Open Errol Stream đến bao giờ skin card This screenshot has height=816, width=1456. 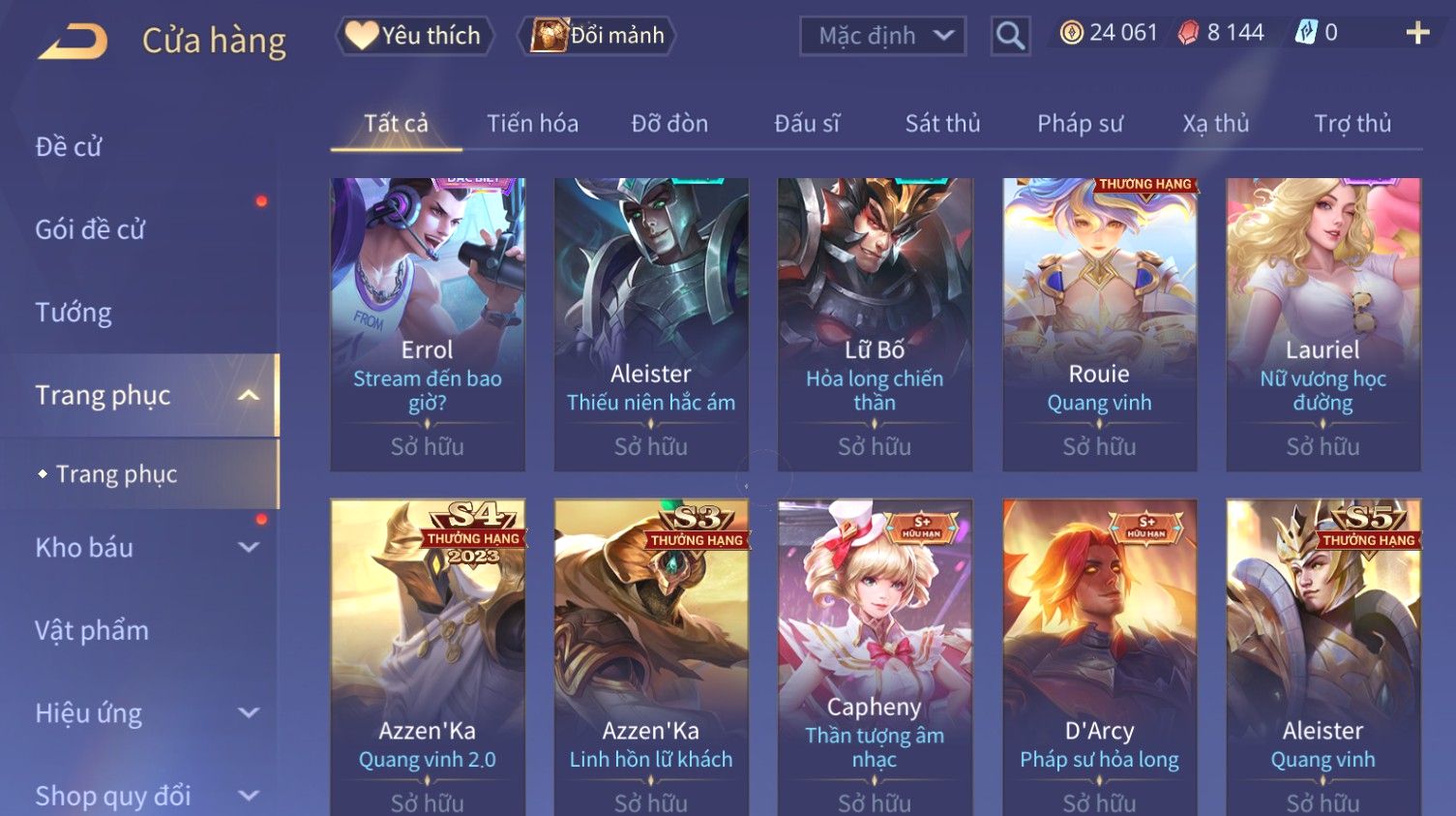(427, 324)
